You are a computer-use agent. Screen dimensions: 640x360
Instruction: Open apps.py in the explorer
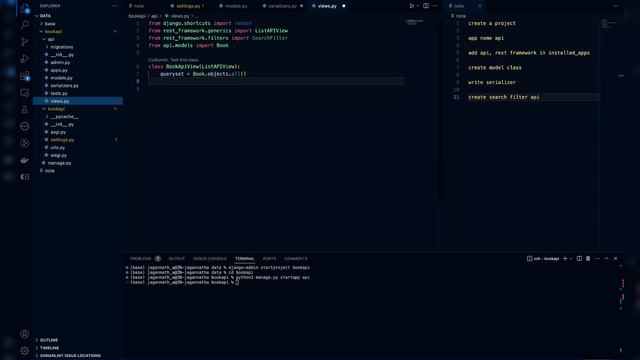click(78, 70)
